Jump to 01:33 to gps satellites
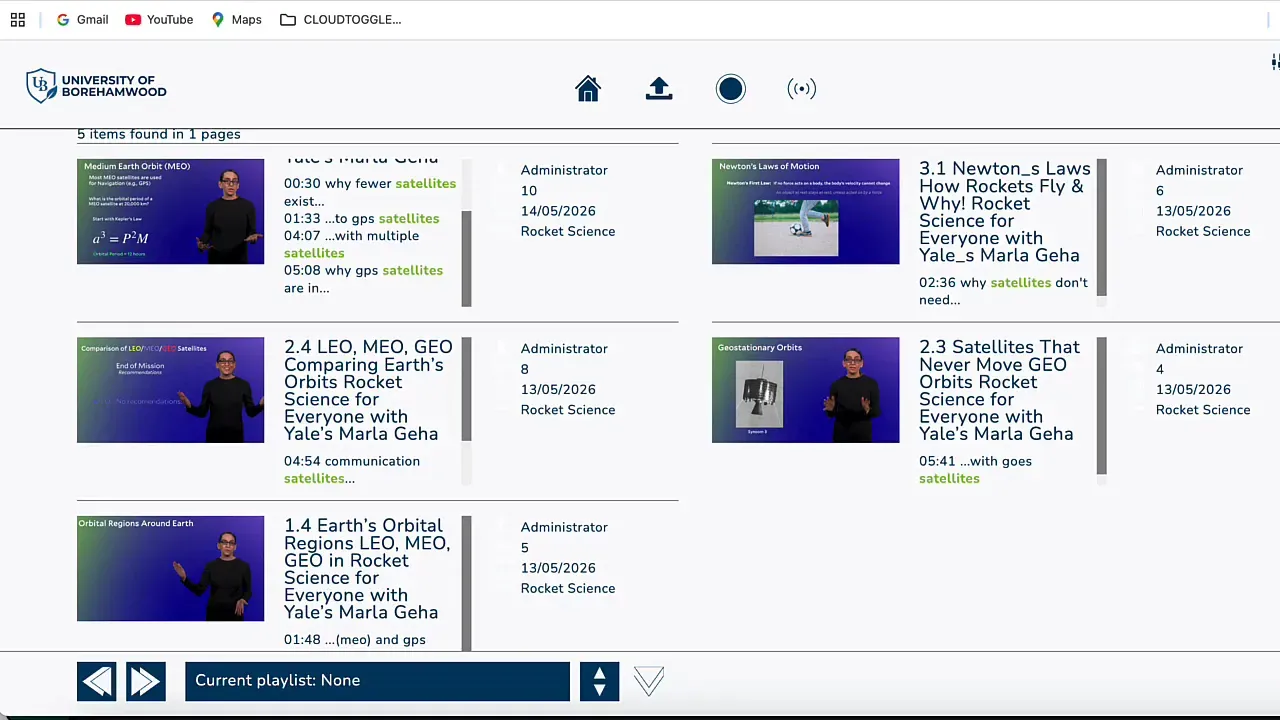Viewport: 1280px width, 720px height. pos(362,218)
